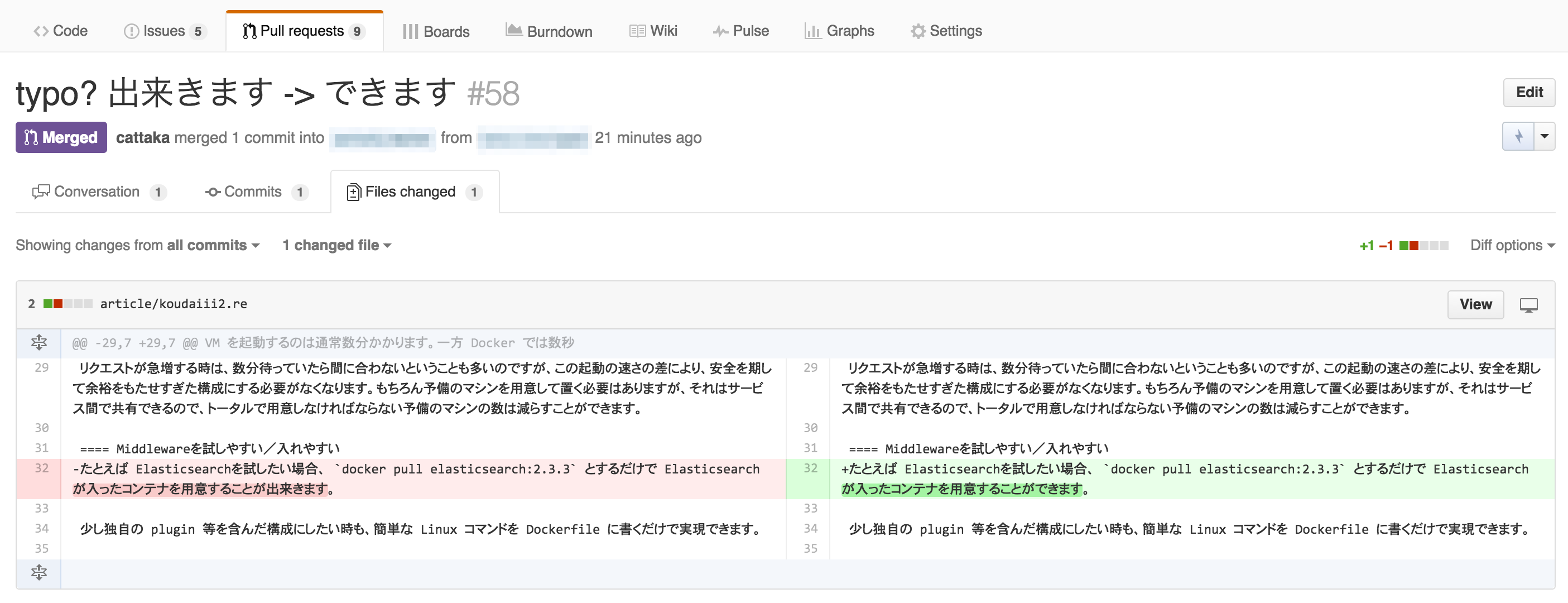Click the diffstat bar near +1 −1
The image size is (1568, 603).
pyautogui.click(x=1423, y=246)
